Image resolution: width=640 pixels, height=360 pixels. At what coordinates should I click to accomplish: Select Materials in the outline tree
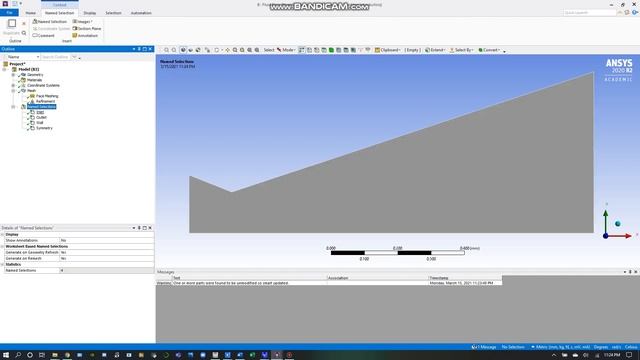click(34, 80)
